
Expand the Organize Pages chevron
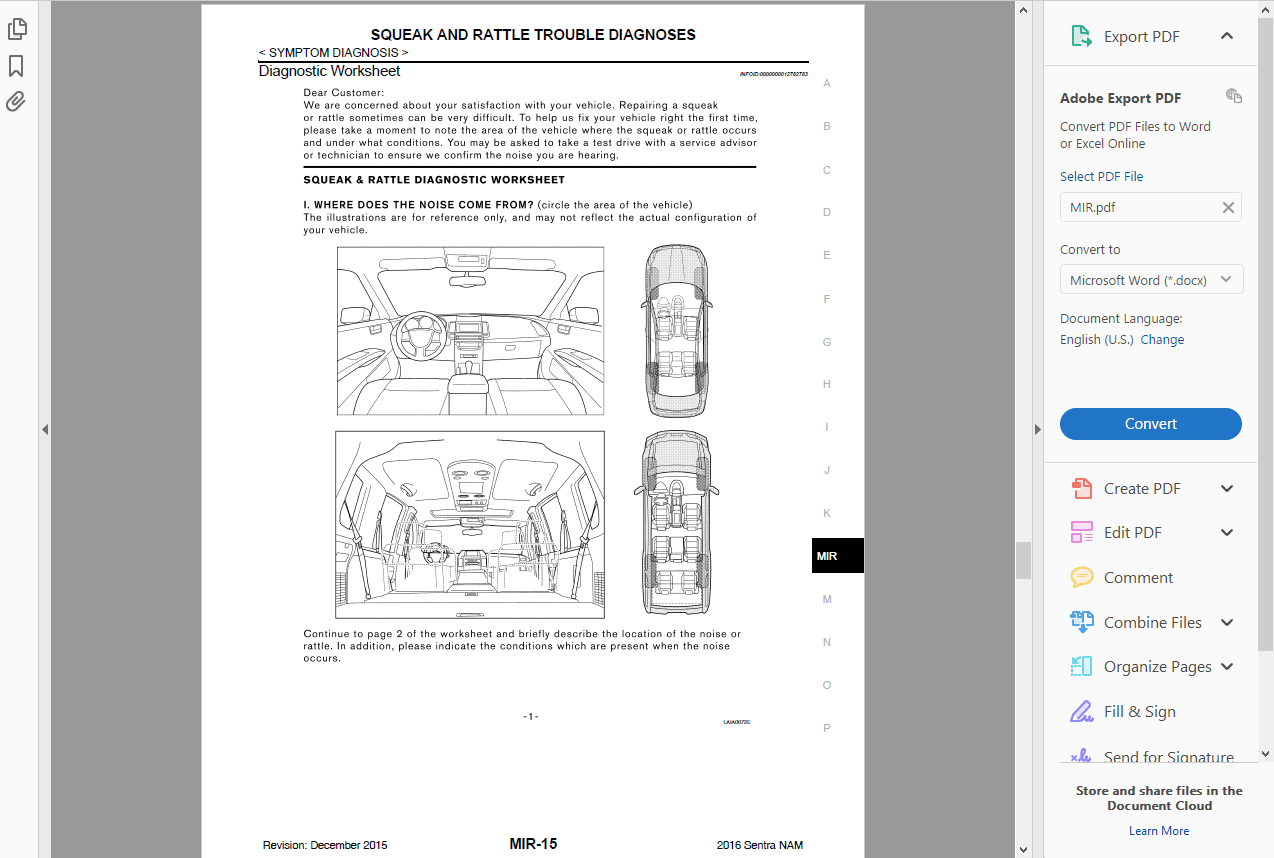tap(1227, 667)
